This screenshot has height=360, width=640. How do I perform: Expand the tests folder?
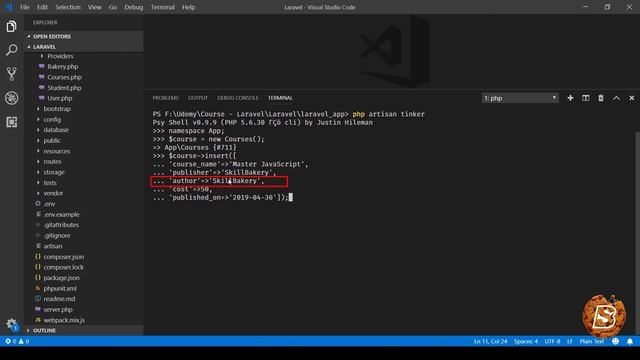50,182
